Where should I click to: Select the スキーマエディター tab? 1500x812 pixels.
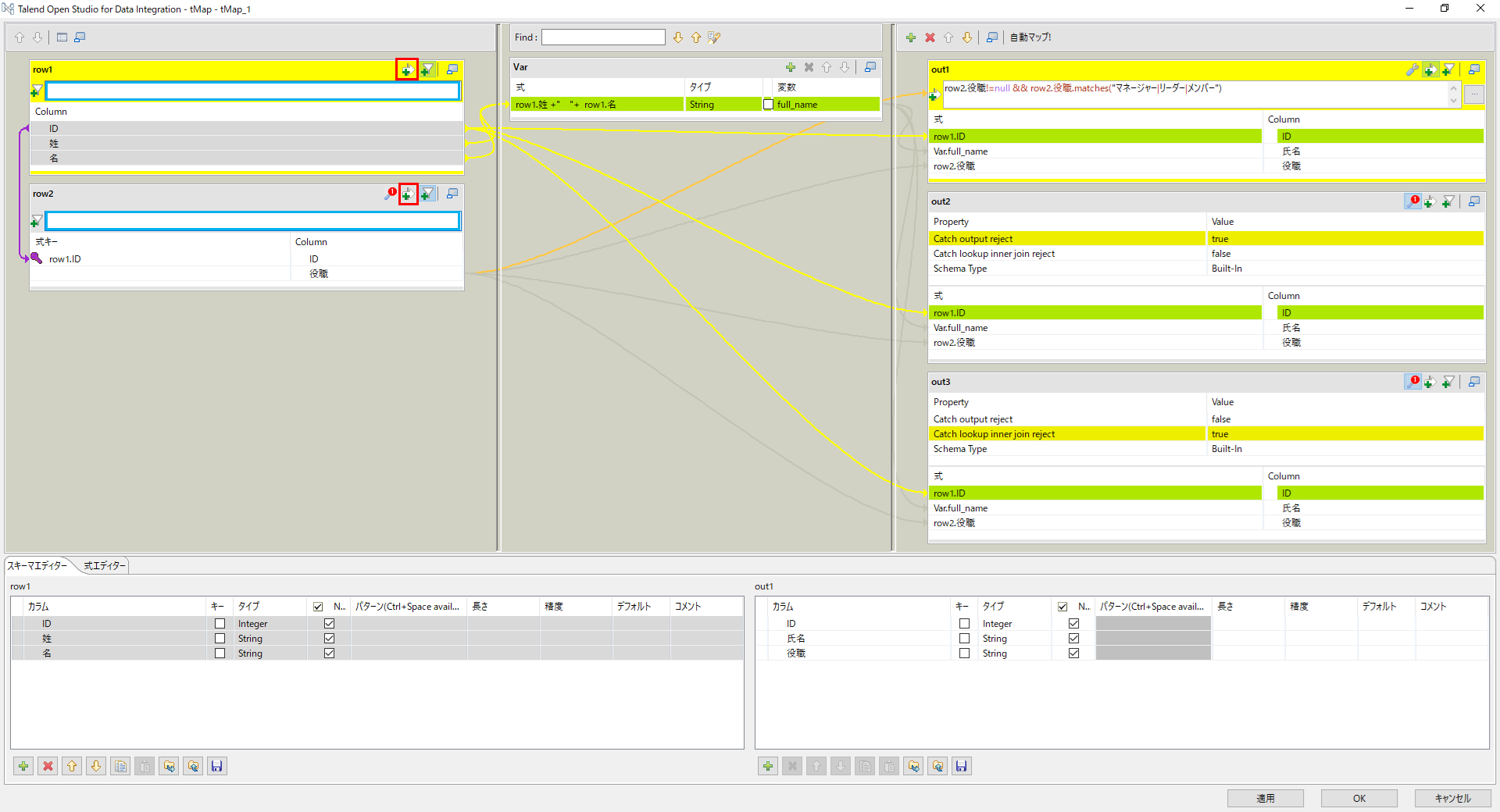click(39, 565)
